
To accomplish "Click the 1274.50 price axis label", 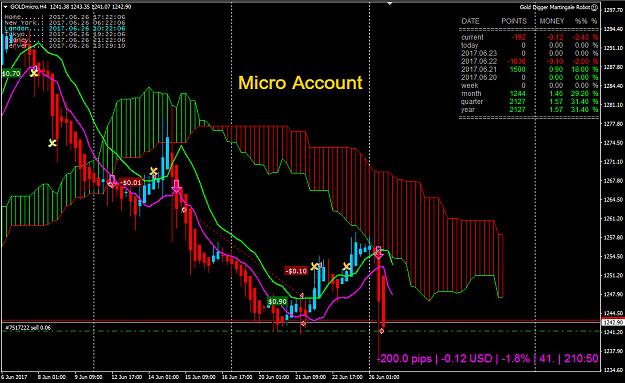I will pyautogui.click(x=613, y=143).
